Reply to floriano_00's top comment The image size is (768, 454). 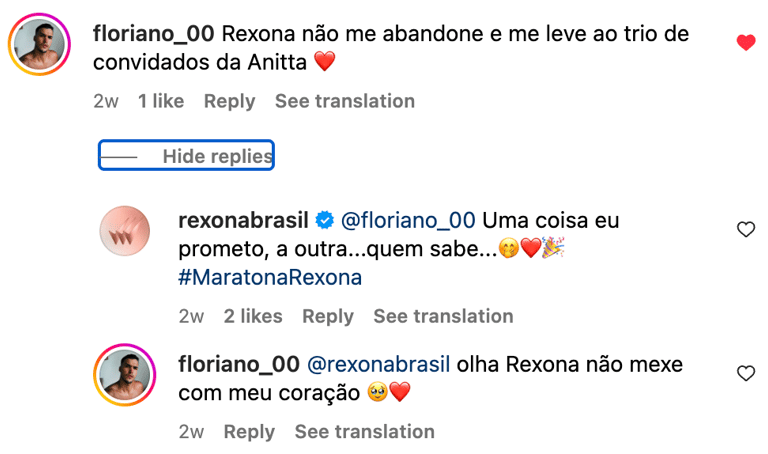point(229,101)
